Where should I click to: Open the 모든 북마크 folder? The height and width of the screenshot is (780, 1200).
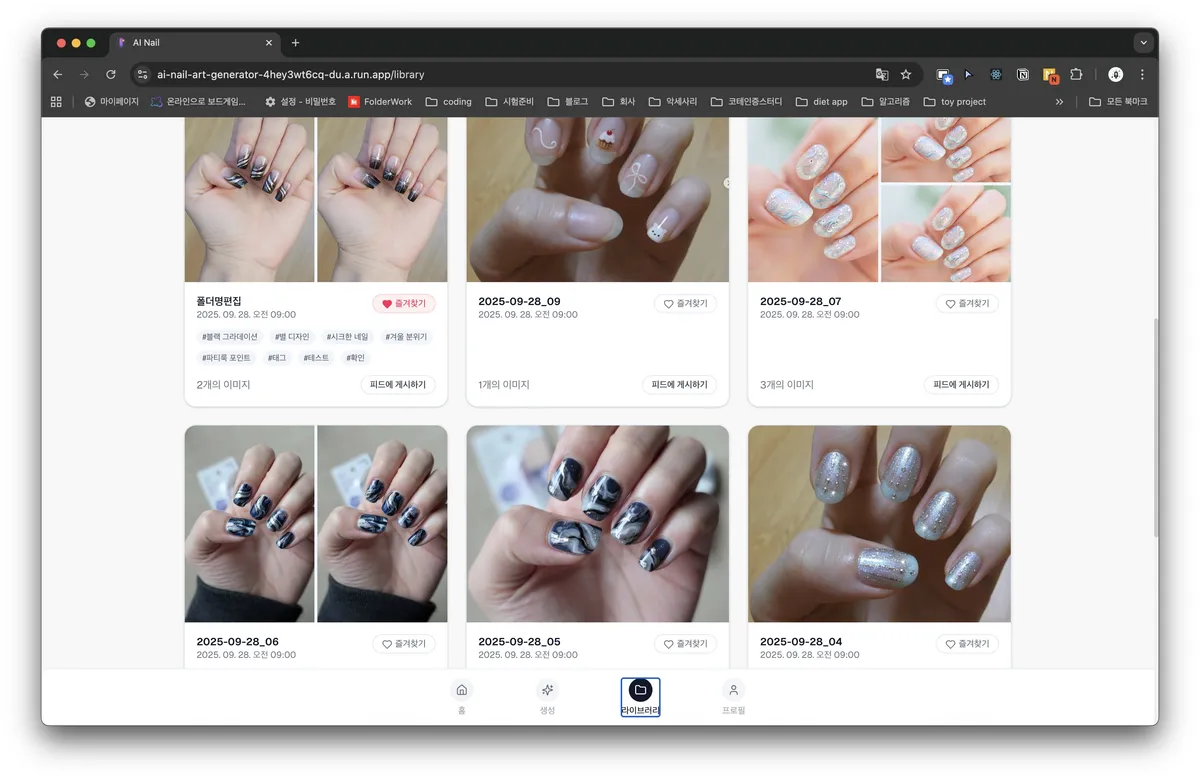(1118, 101)
